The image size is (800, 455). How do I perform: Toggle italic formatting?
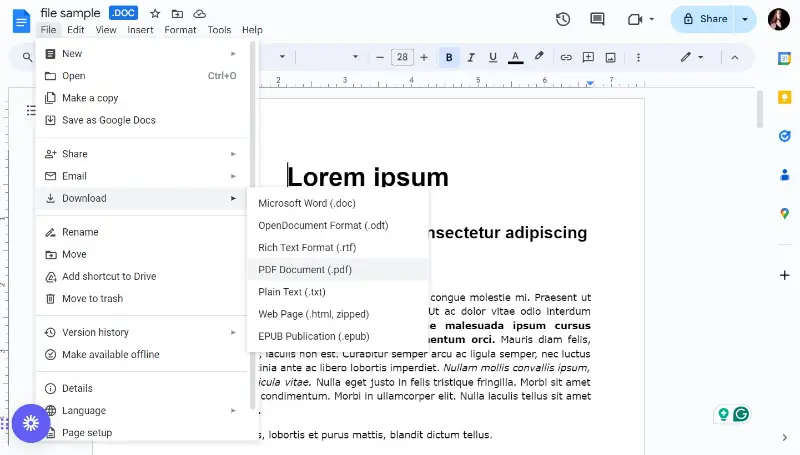[471, 57]
